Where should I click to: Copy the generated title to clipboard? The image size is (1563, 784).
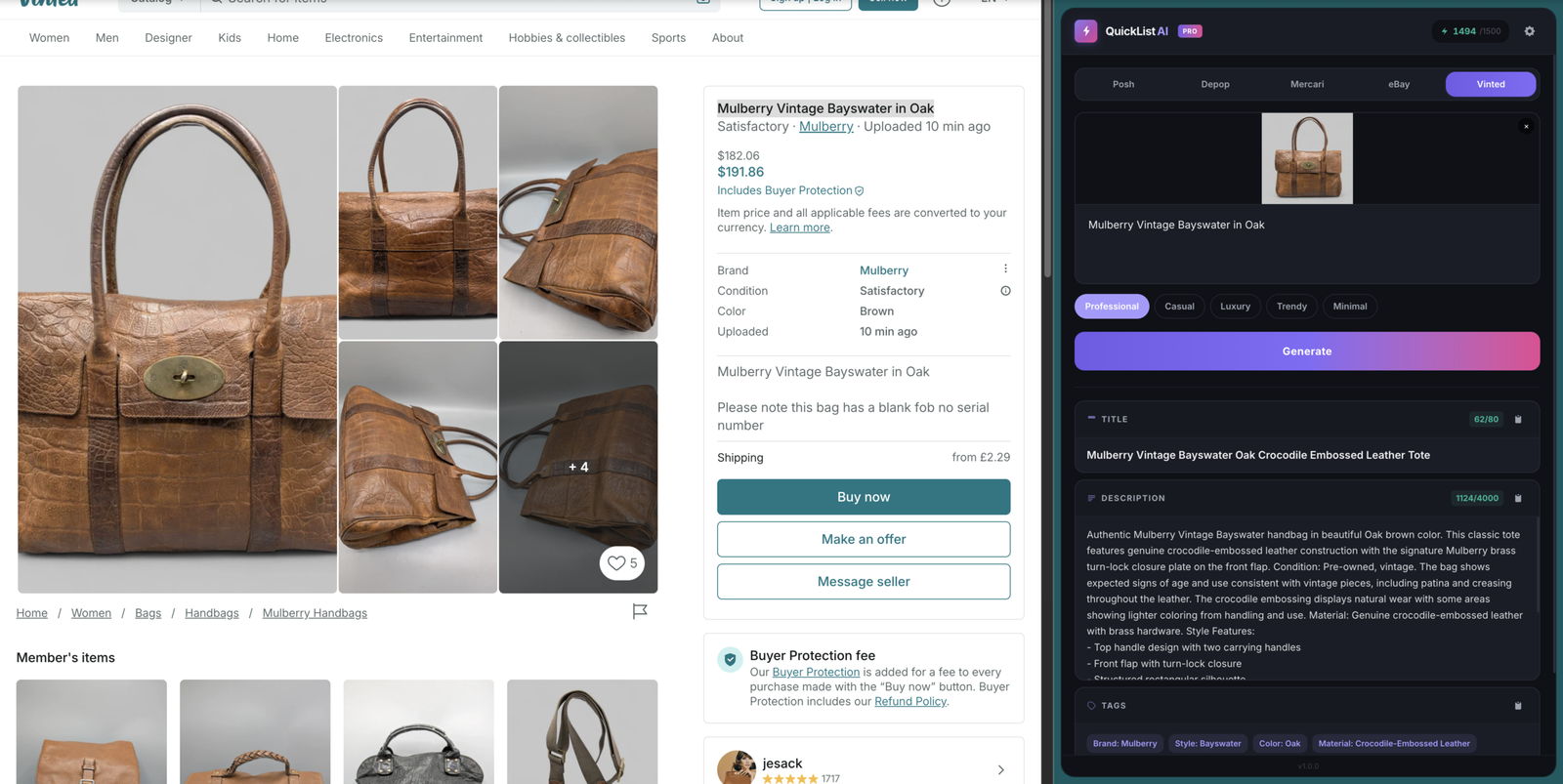[1518, 419]
